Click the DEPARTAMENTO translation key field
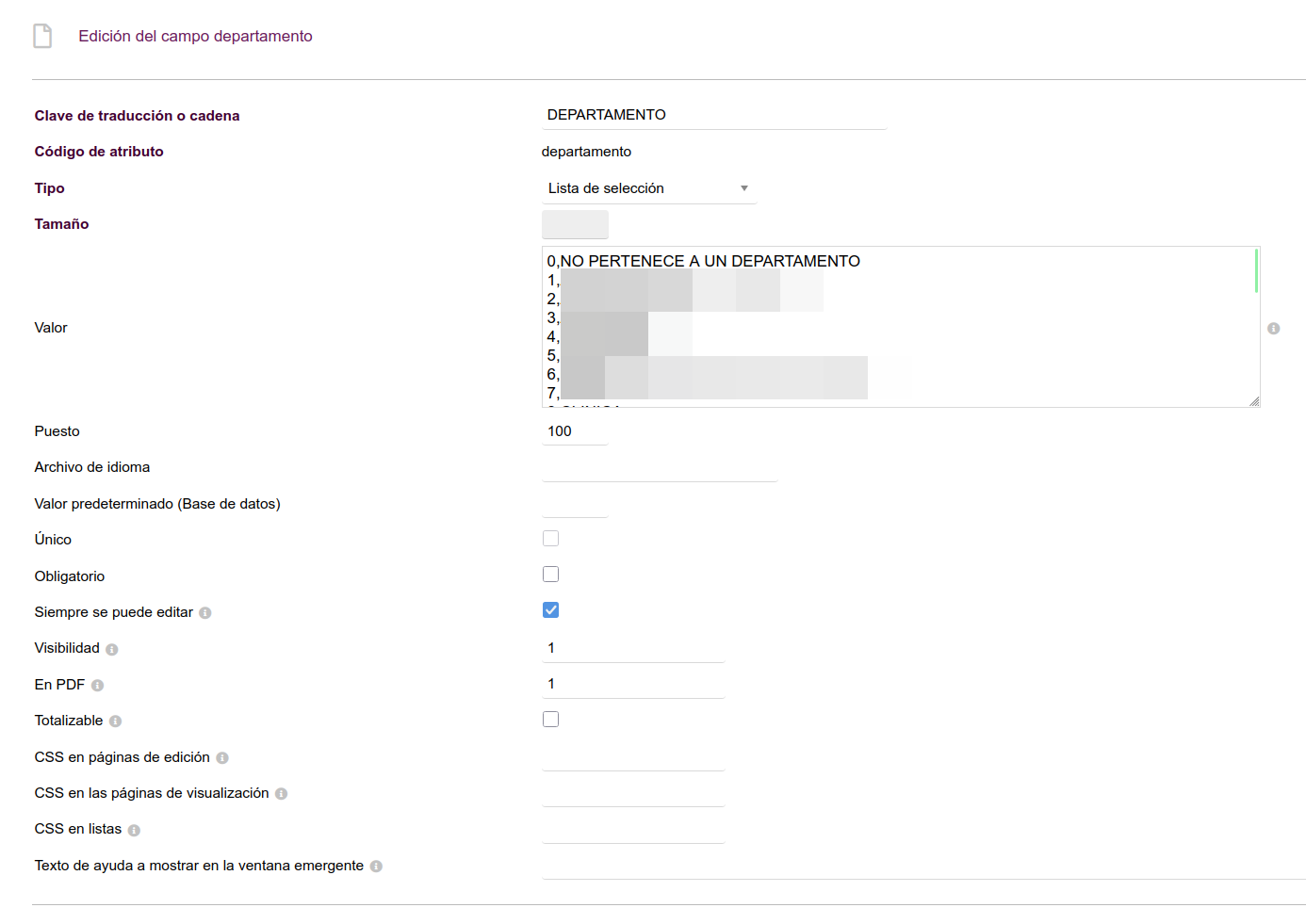This screenshot has width=1306, height=924. [713, 115]
